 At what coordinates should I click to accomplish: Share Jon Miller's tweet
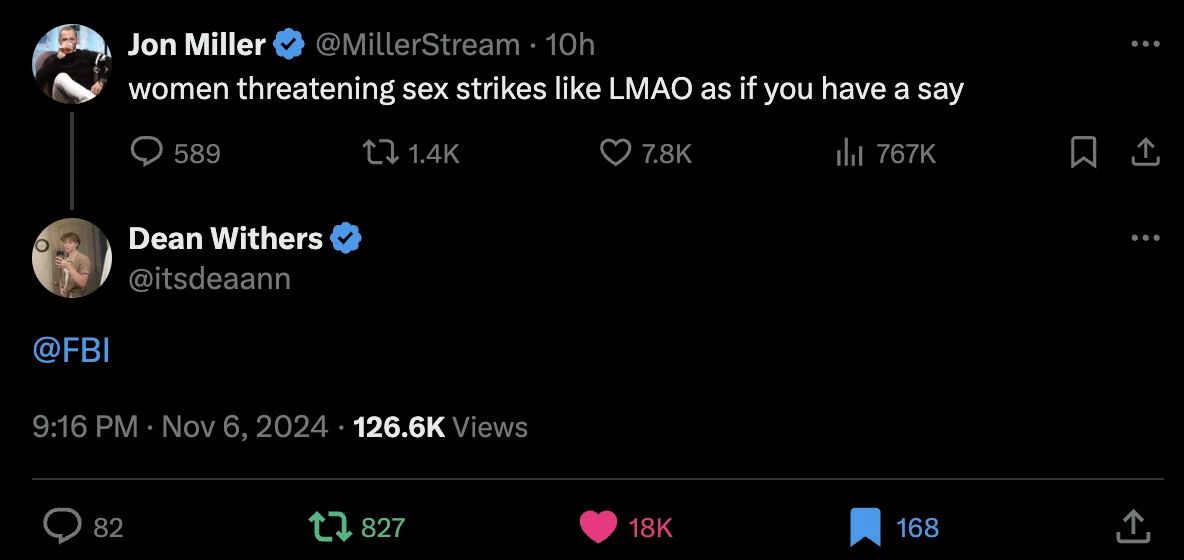click(1144, 152)
